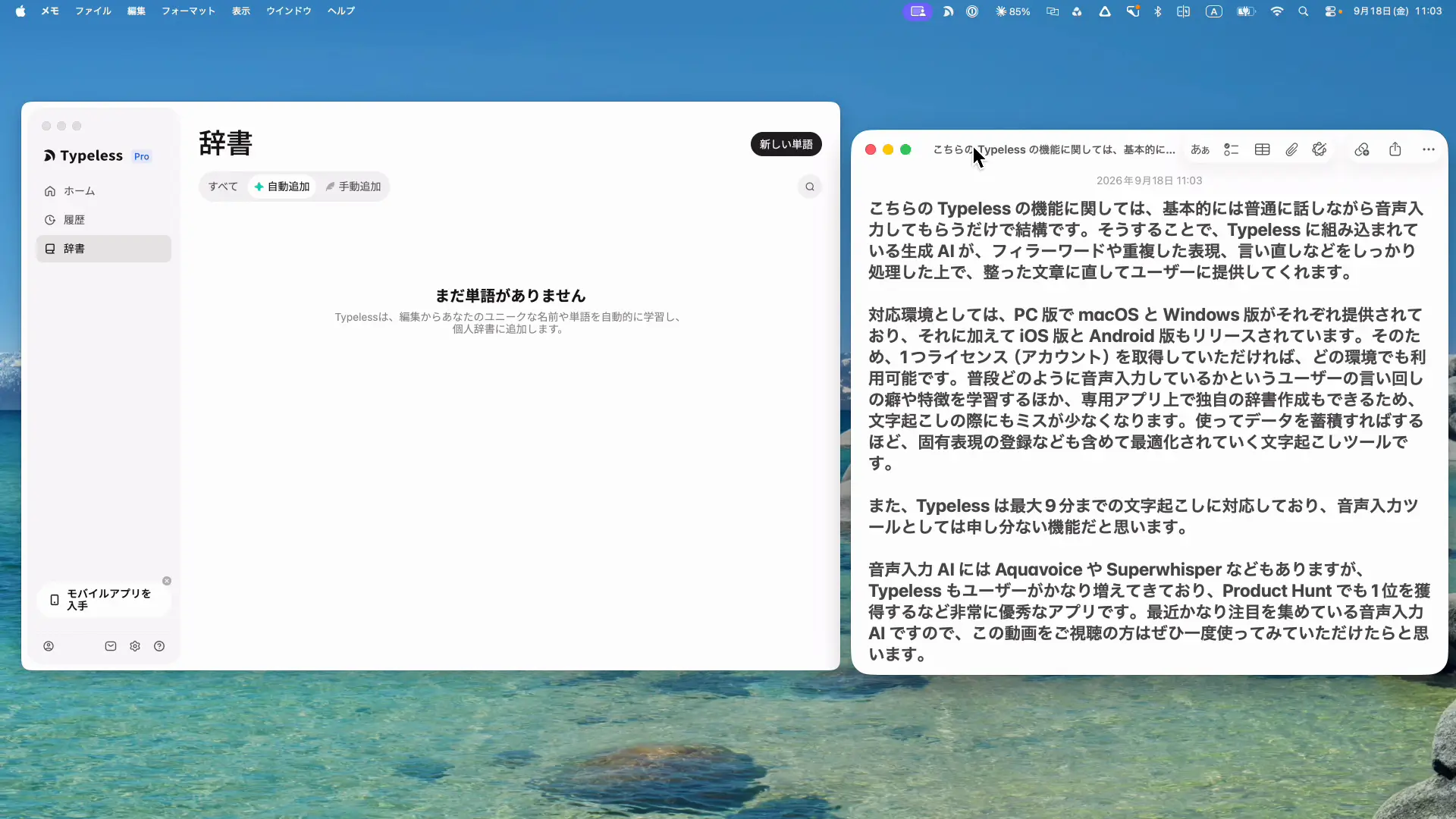Open the ウインドウ menu

pos(289,11)
